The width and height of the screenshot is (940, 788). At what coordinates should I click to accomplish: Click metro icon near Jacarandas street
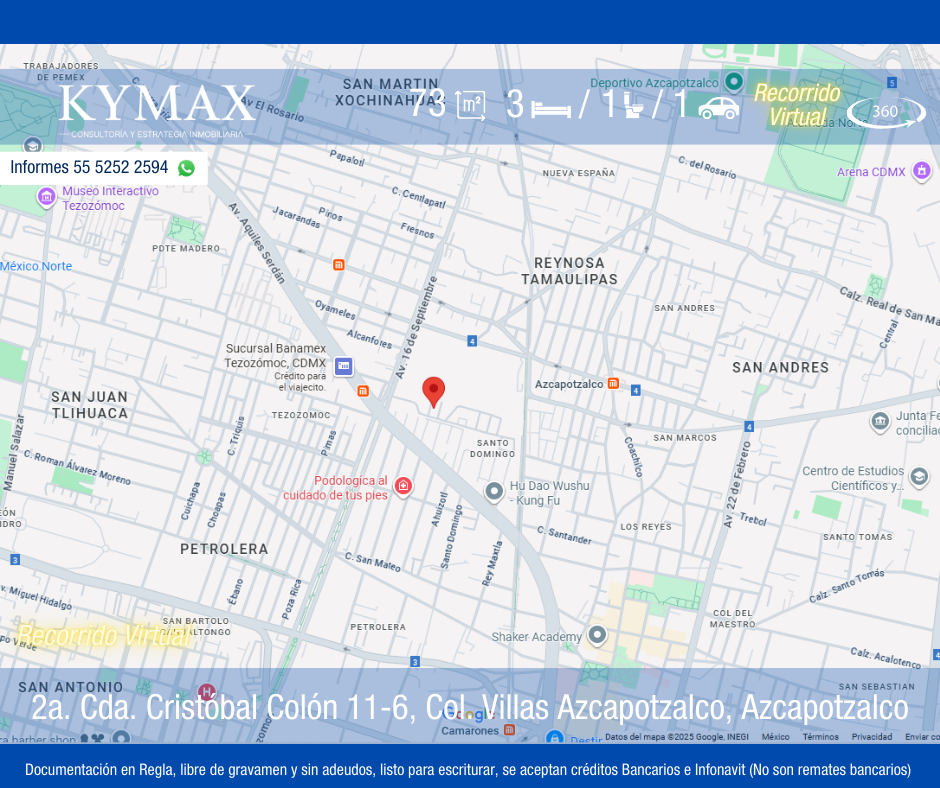pos(339,264)
